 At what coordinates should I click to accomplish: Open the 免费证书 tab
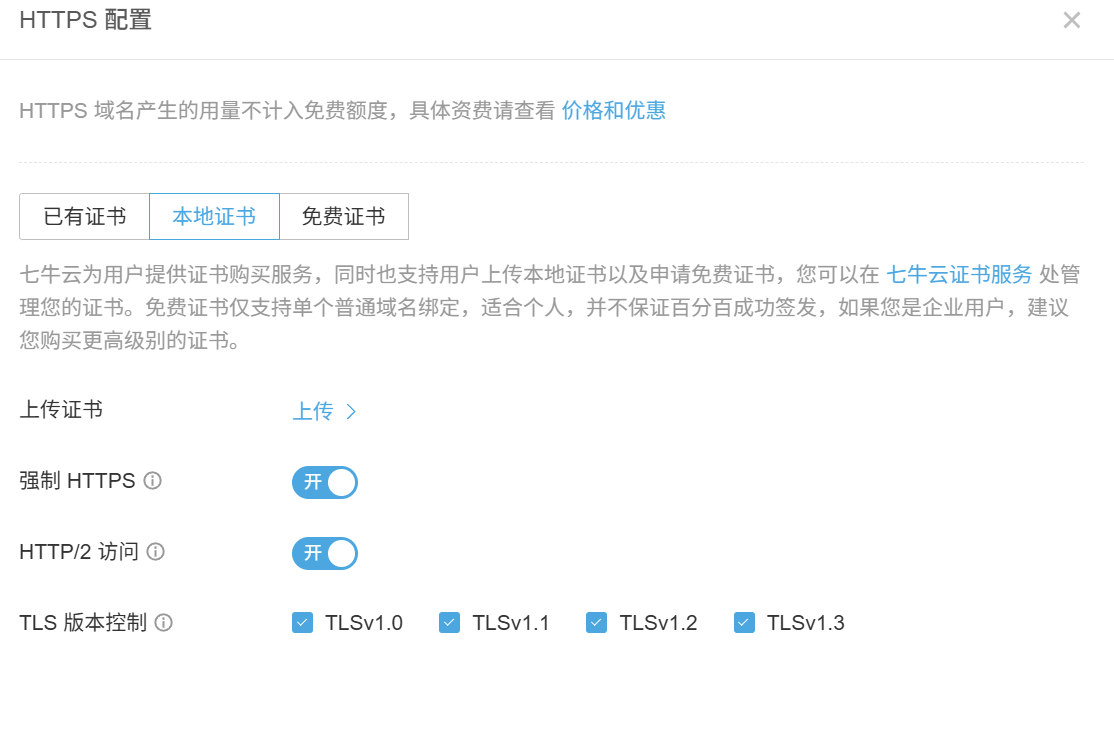[343, 217]
